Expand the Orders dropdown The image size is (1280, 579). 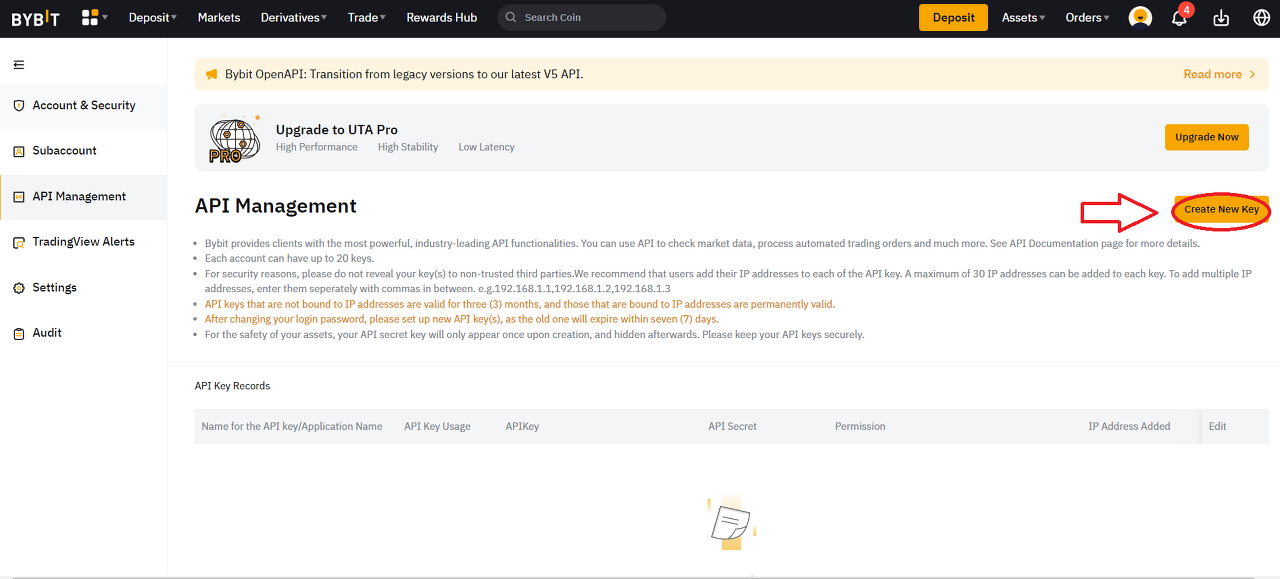(x=1087, y=17)
